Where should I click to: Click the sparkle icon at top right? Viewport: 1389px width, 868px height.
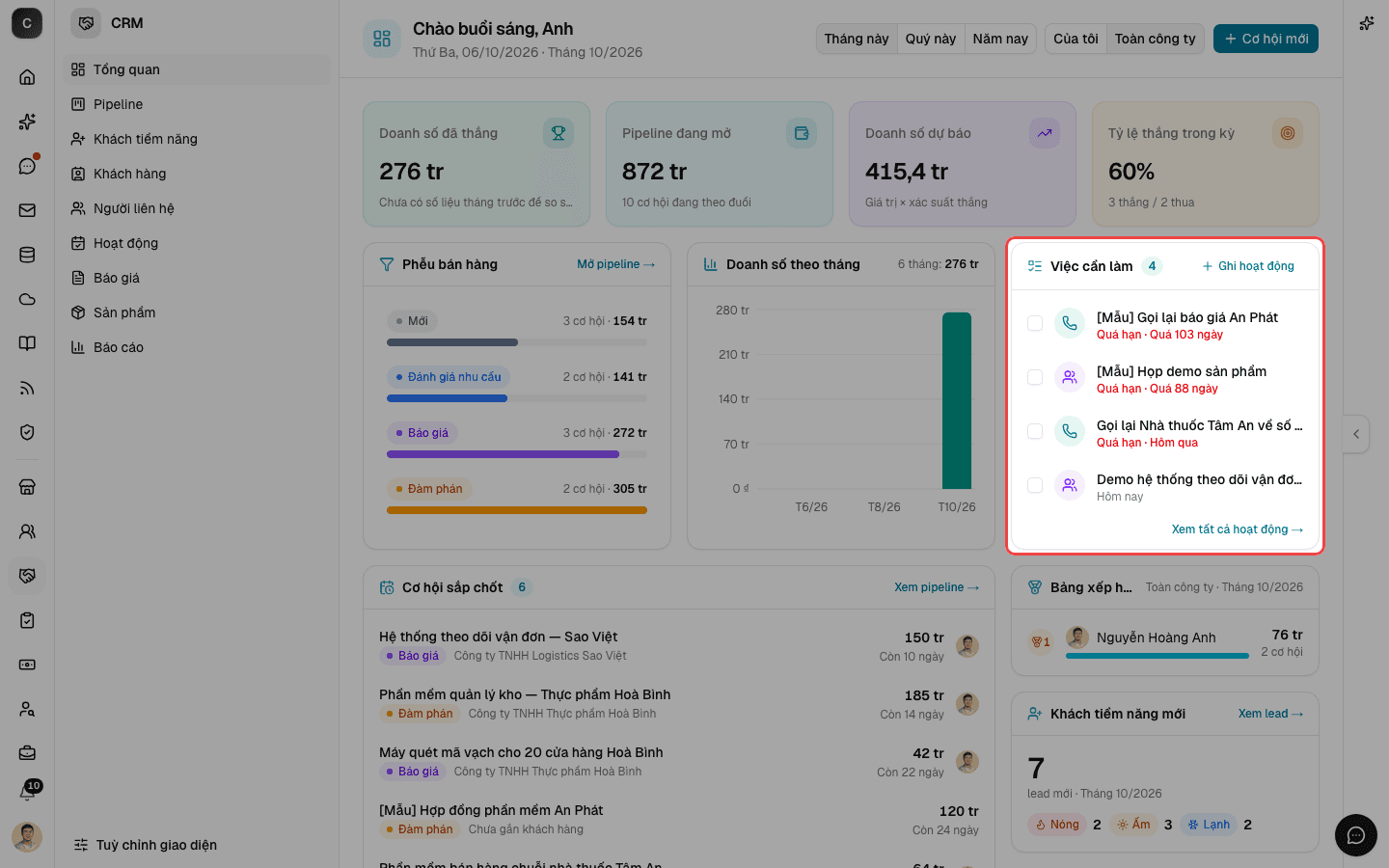[x=1367, y=23]
